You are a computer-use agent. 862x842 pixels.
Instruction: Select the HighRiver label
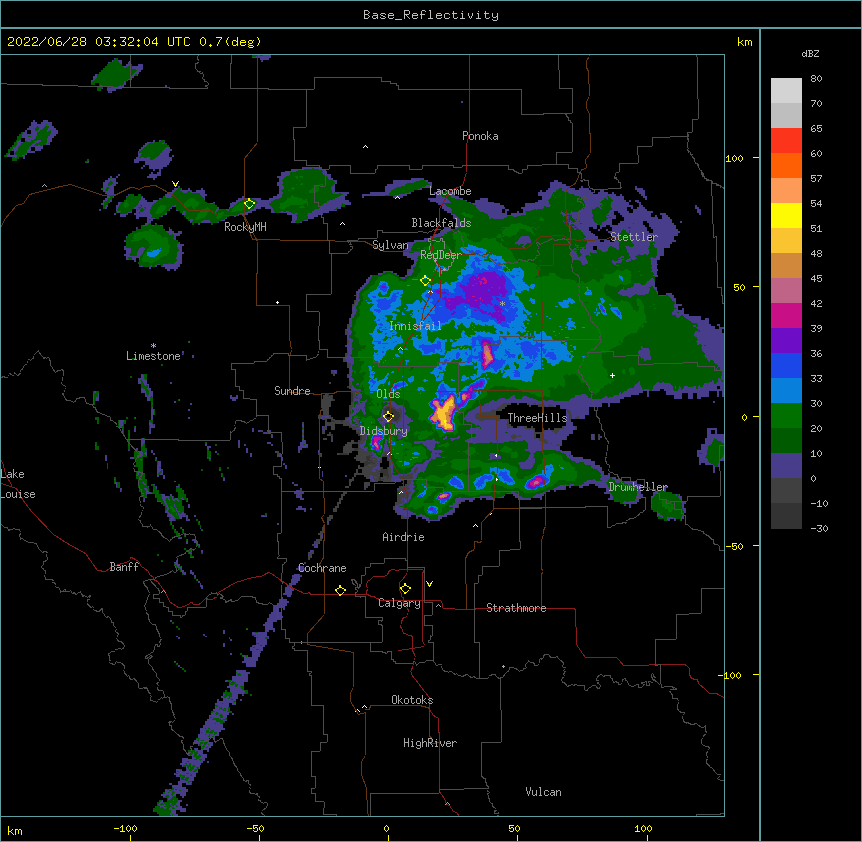(x=430, y=743)
